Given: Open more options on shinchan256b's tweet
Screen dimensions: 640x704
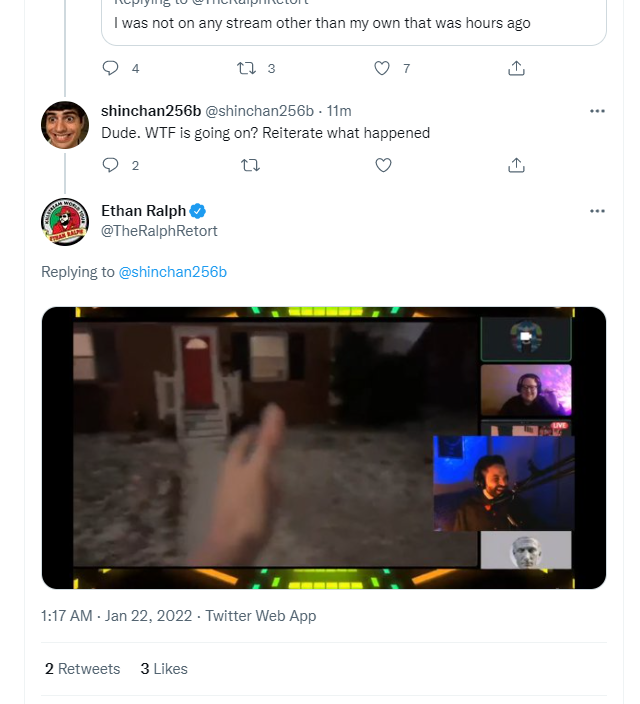Looking at the screenshot, I should (597, 111).
